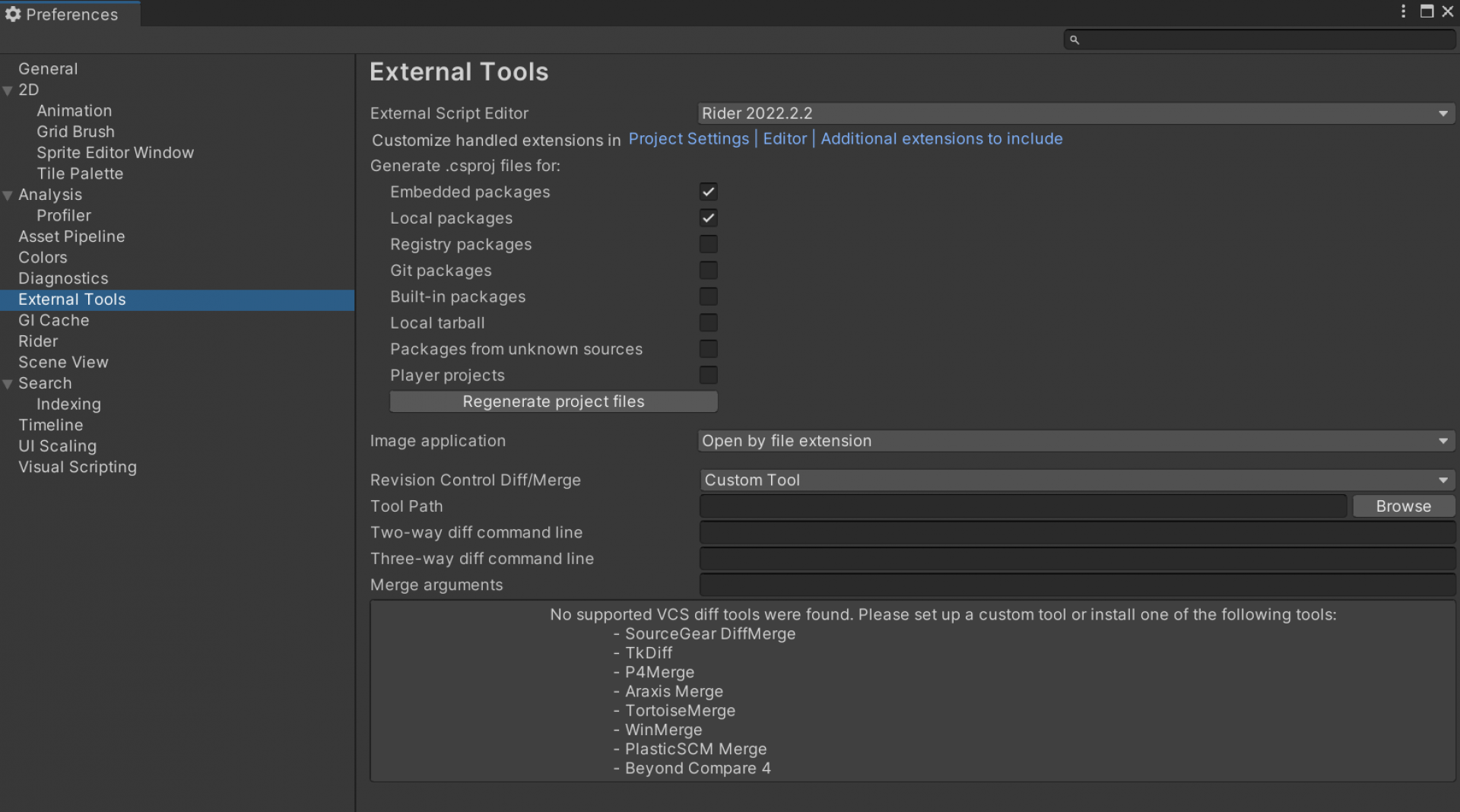The height and width of the screenshot is (812, 1460).
Task: Open Image application dropdown
Action: [1076, 441]
